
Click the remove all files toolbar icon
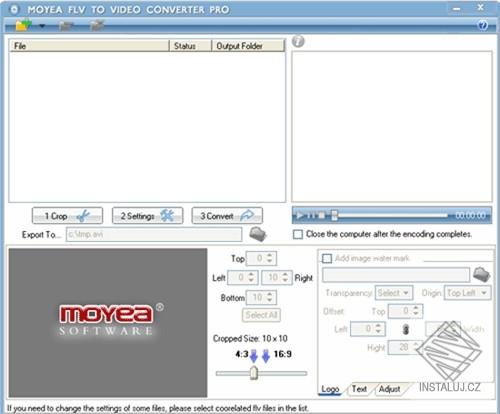97,25
